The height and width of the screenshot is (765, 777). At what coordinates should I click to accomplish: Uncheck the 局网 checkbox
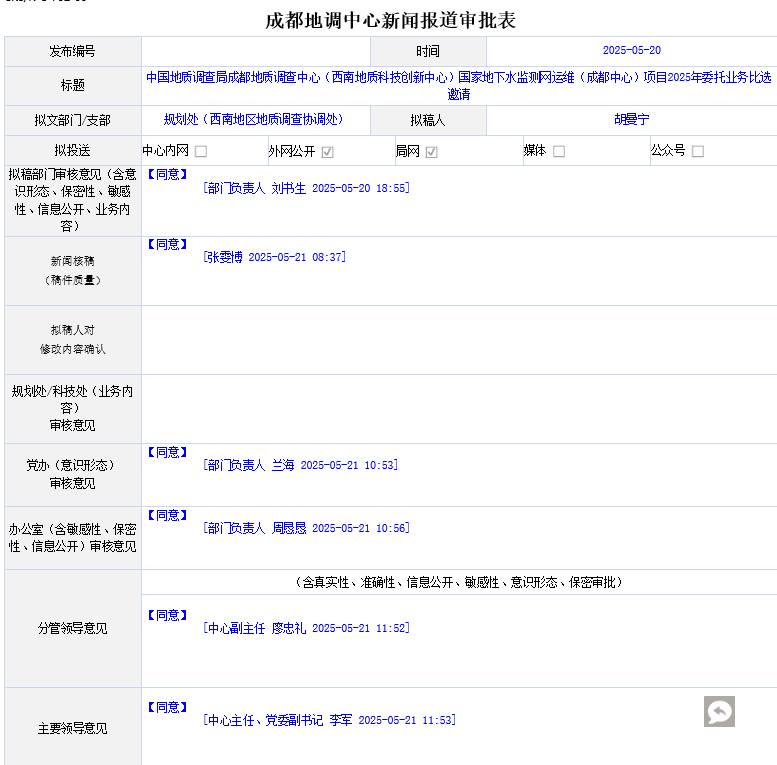[432, 152]
